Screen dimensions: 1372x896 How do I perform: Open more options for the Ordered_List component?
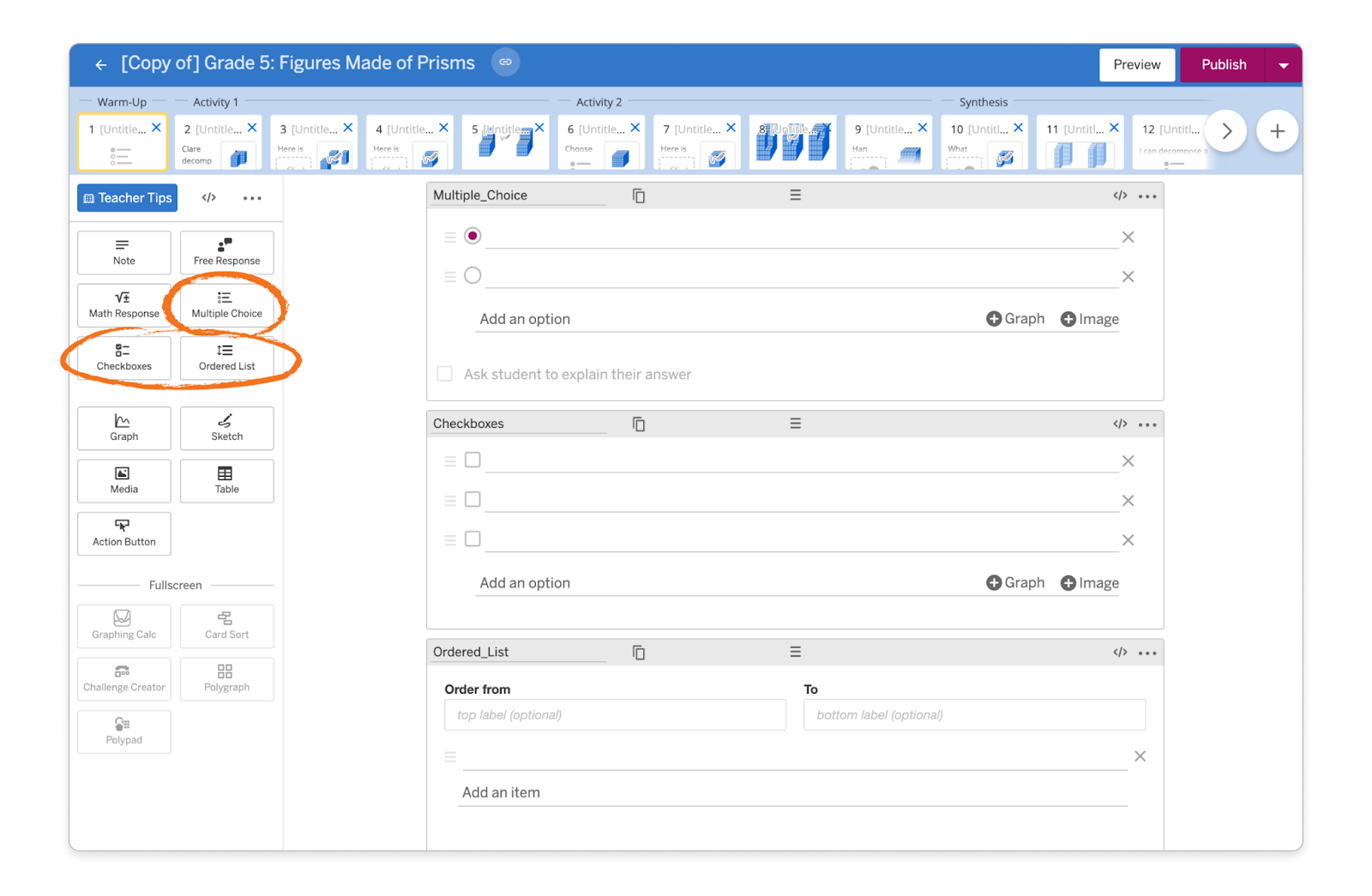tap(1148, 652)
